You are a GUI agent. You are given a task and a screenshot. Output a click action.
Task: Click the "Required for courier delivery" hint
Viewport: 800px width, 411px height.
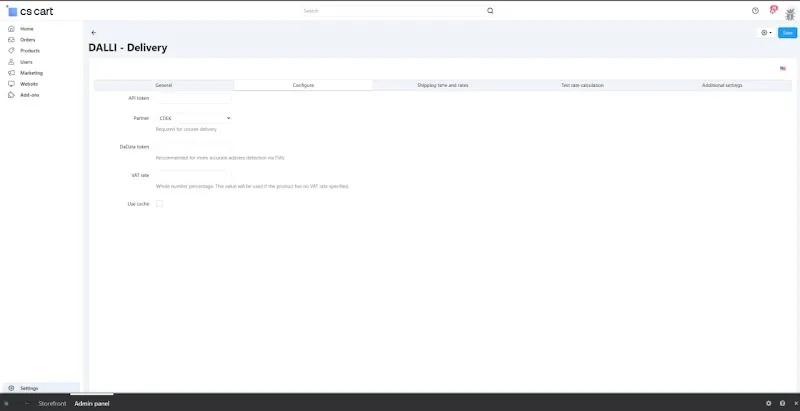tap(186, 130)
